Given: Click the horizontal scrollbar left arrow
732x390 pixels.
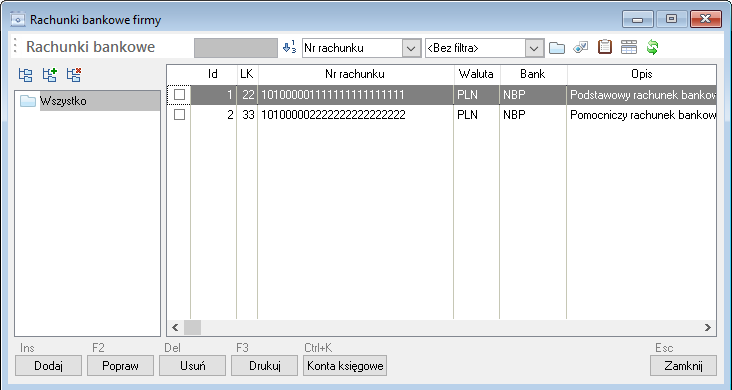Looking at the screenshot, I should 175,327.
